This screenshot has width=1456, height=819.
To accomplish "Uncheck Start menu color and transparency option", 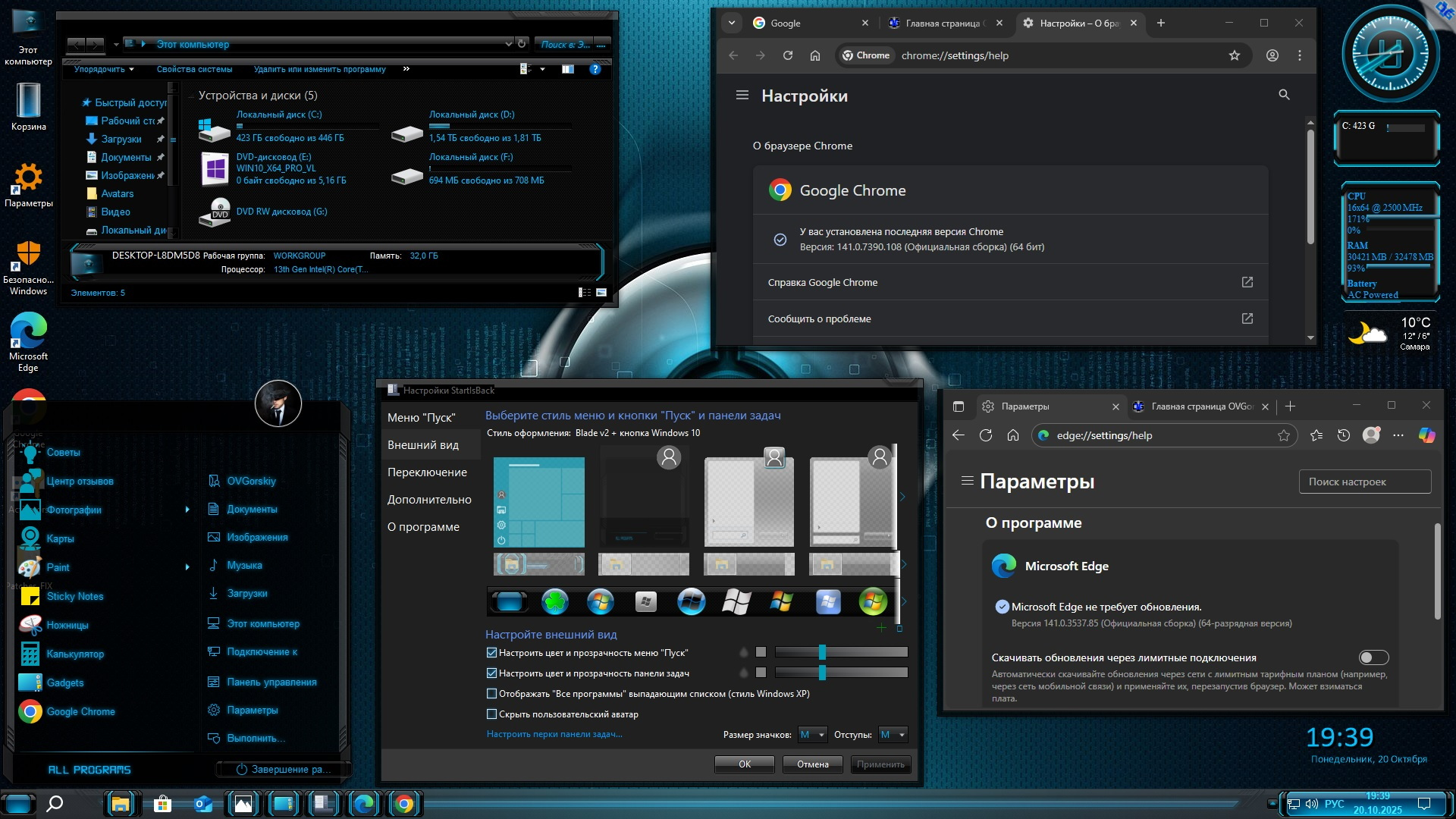I will 491,653.
